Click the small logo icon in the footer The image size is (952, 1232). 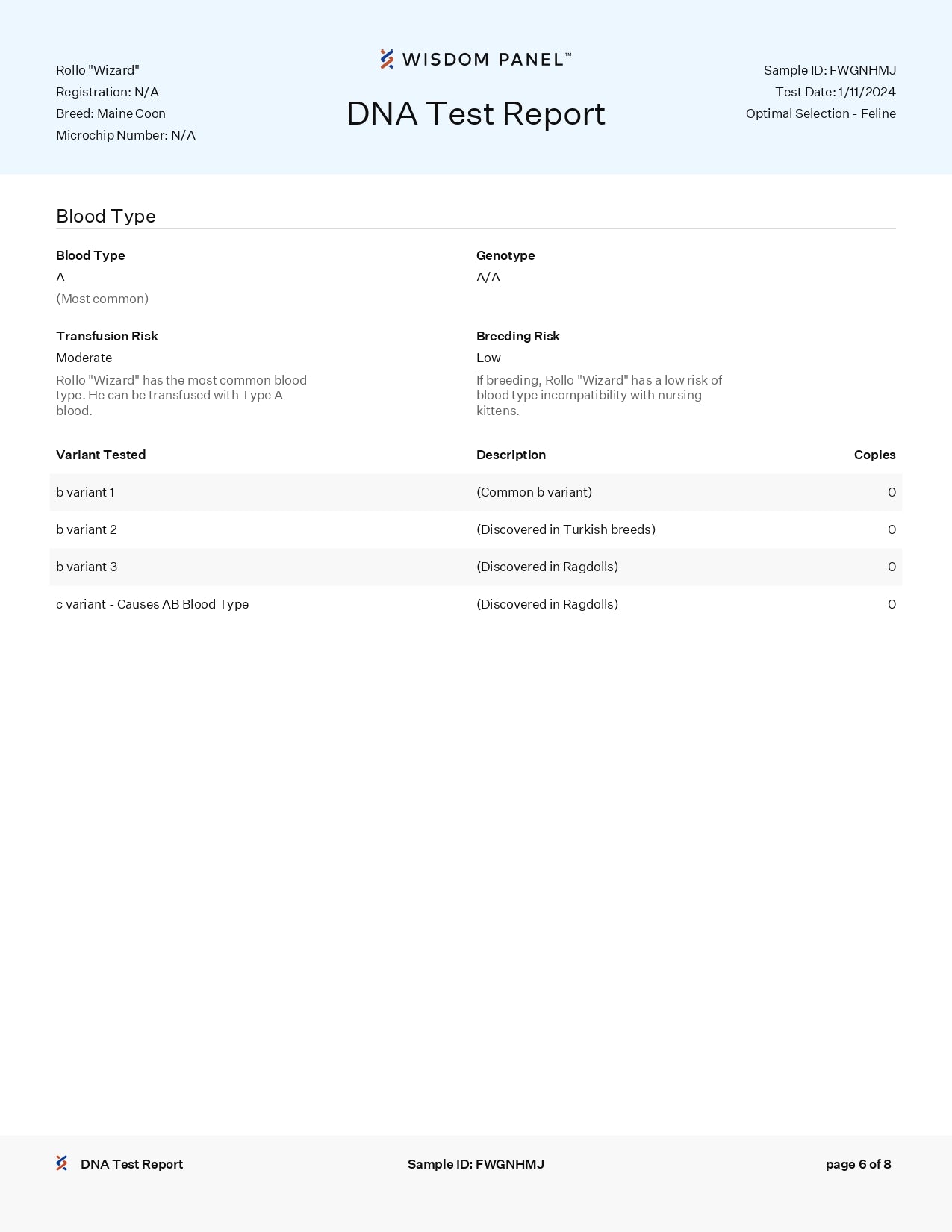(62, 1163)
